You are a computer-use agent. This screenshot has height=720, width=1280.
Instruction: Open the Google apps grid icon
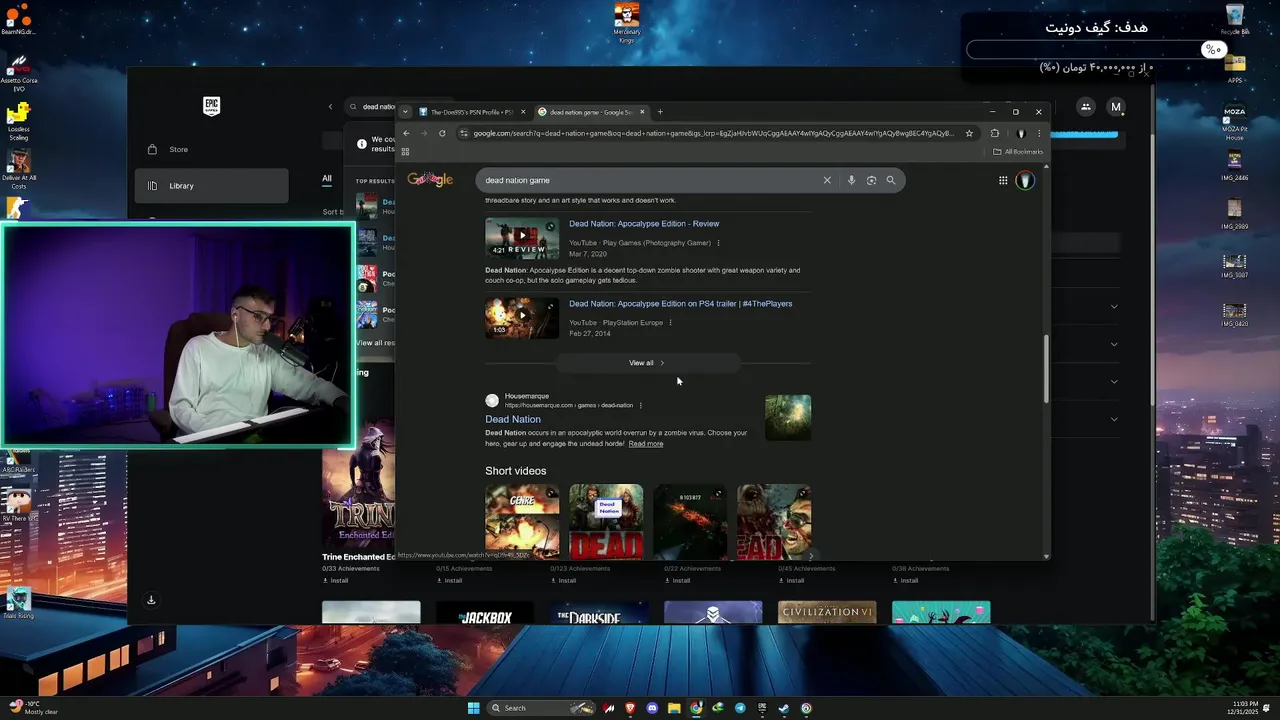[1003, 180]
